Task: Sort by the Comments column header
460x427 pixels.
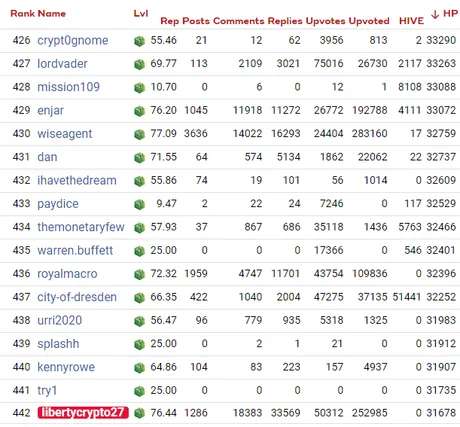Action: pyautogui.click(x=239, y=21)
